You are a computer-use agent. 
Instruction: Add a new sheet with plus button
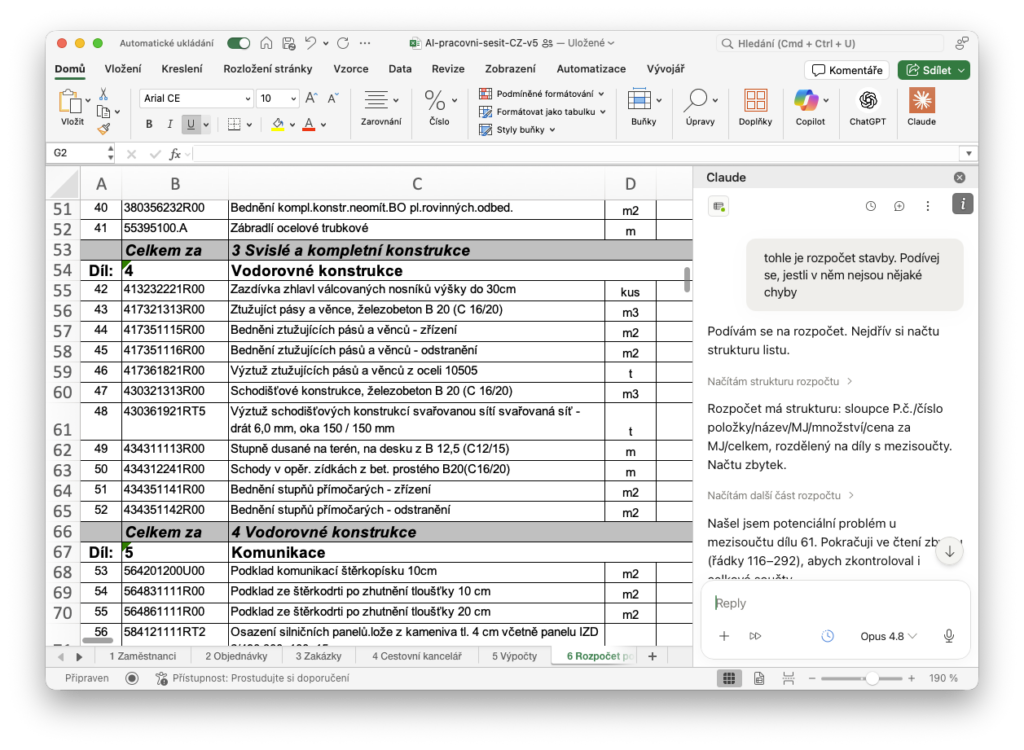[652, 656]
